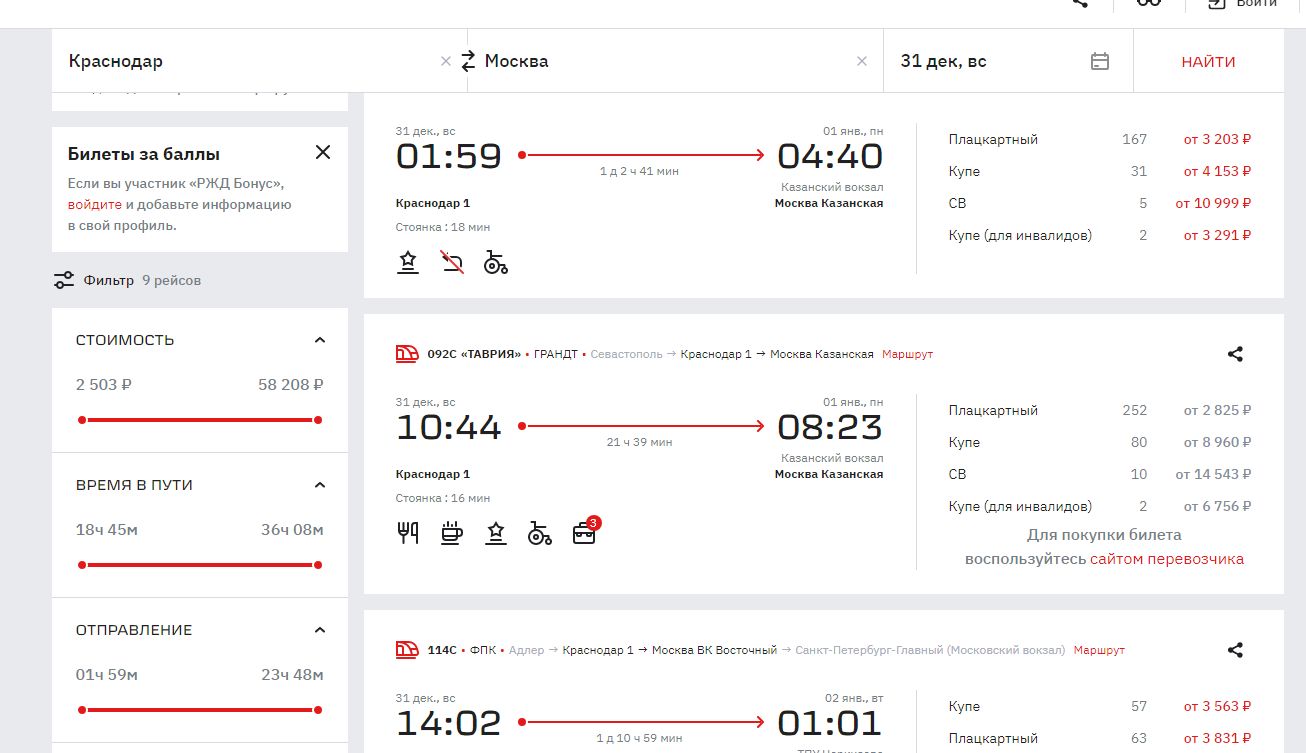Click the Москва destination input field
1306x753 pixels.
(x=660, y=61)
